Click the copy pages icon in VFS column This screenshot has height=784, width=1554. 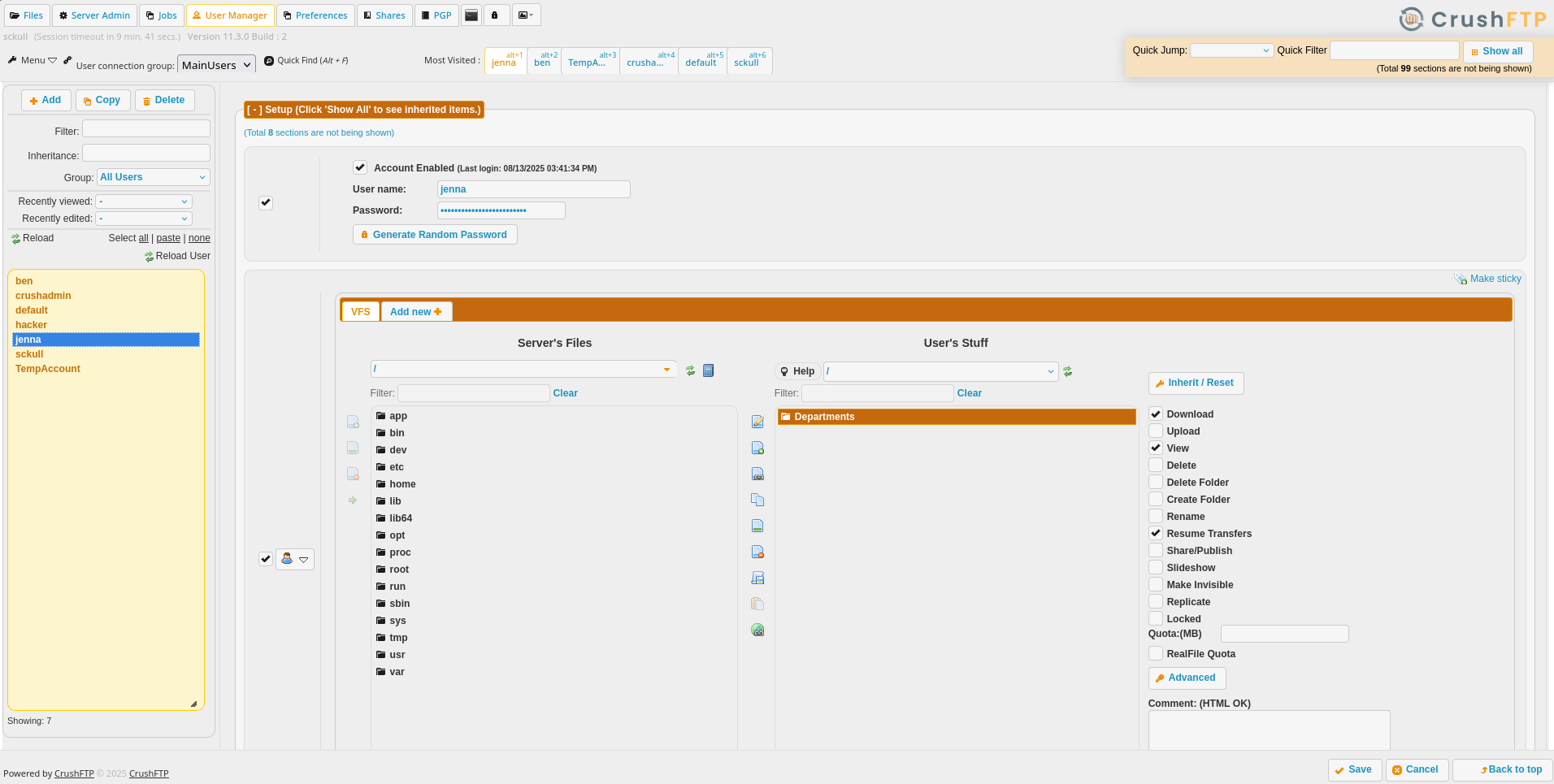point(757,500)
